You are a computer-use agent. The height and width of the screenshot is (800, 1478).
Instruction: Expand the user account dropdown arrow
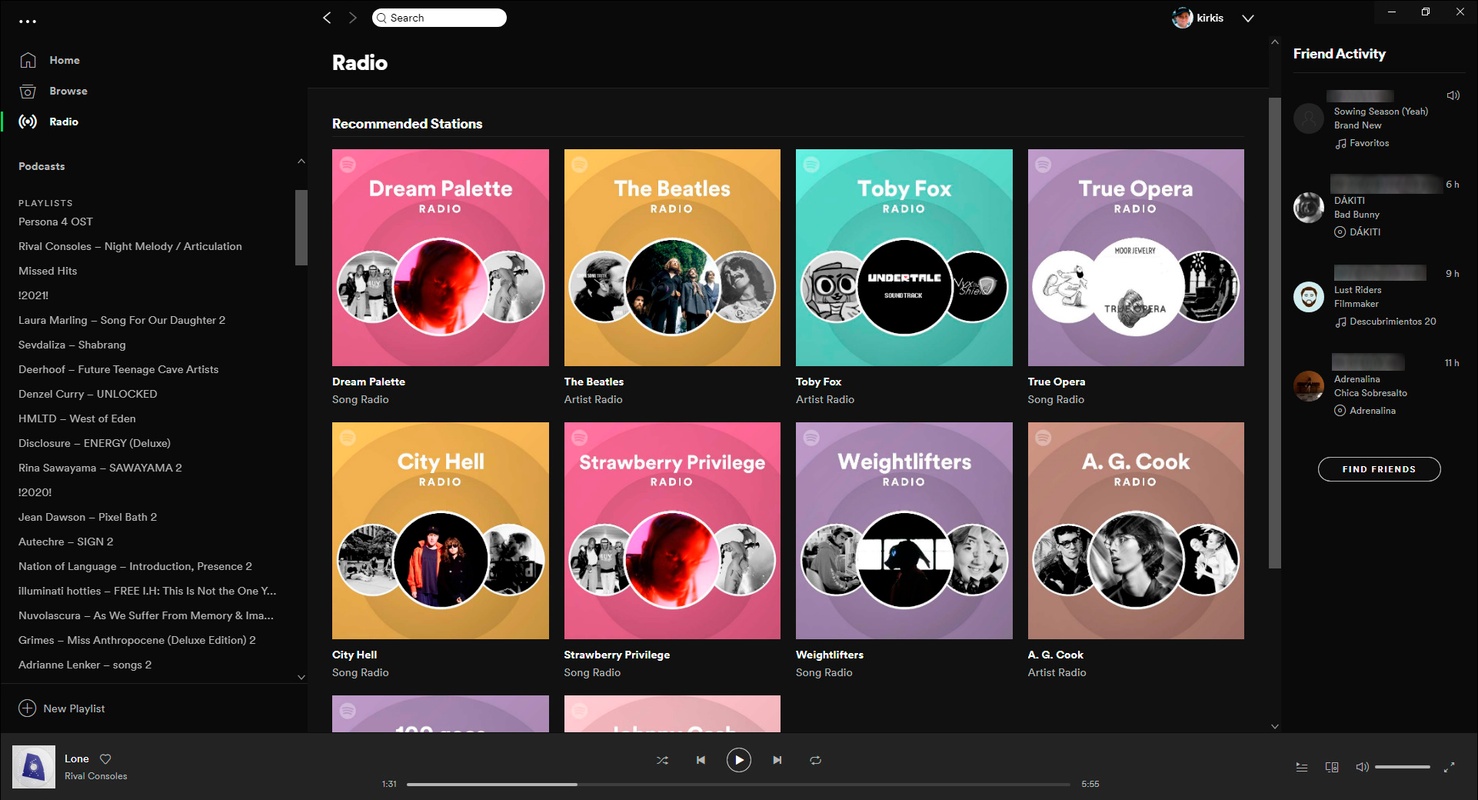(1248, 18)
